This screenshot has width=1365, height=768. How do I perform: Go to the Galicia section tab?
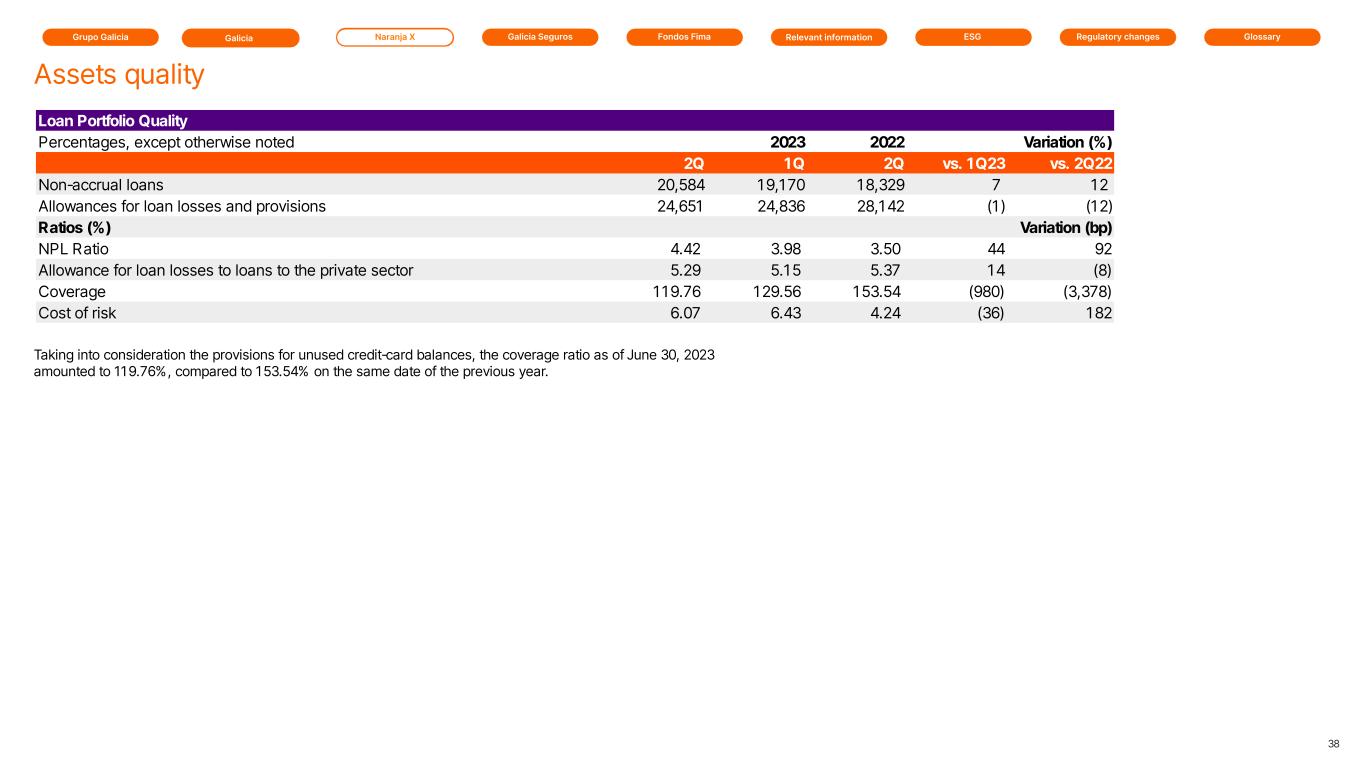[x=240, y=38]
